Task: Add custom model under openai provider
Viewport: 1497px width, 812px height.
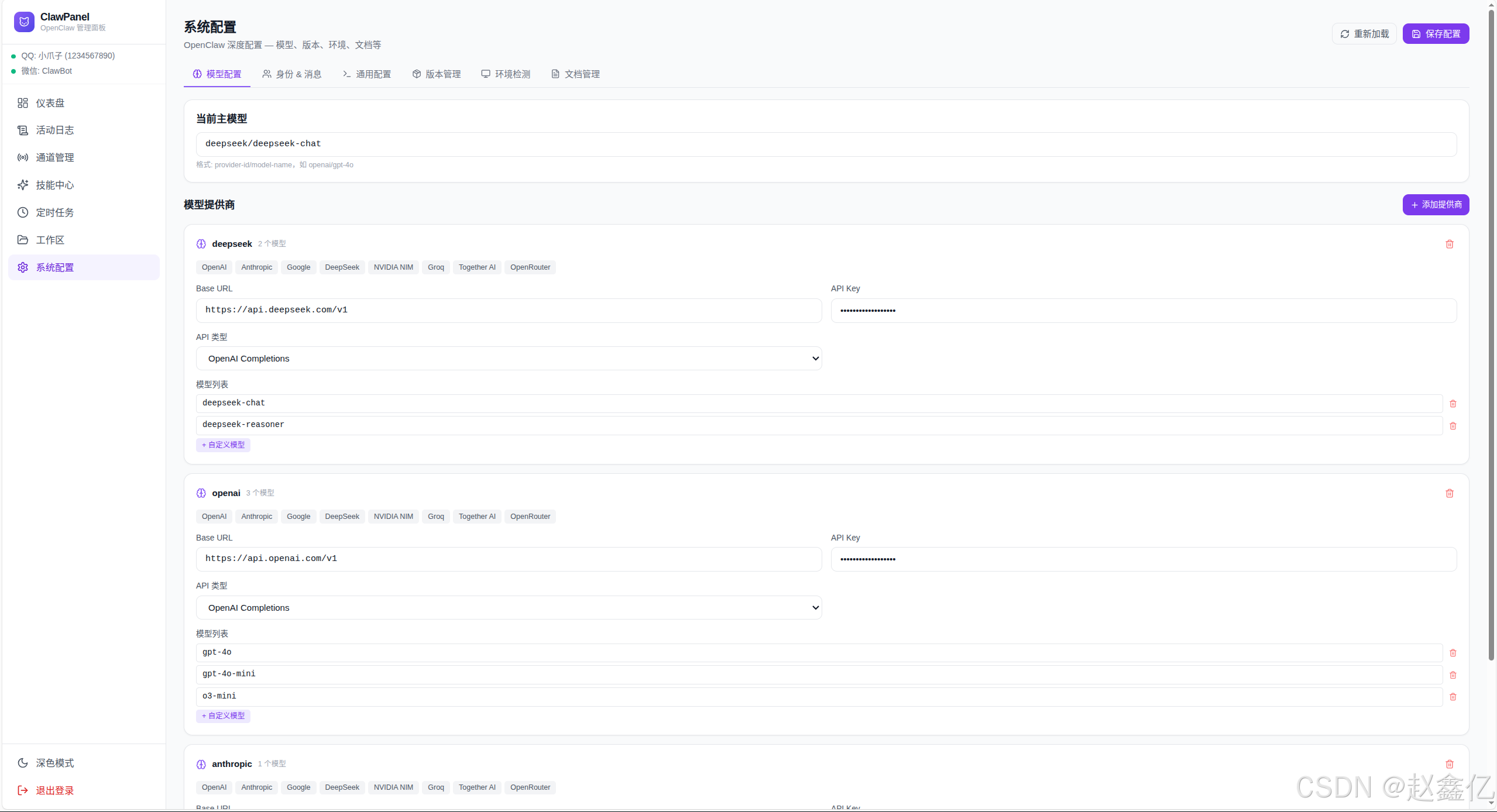Action: pyautogui.click(x=223, y=716)
